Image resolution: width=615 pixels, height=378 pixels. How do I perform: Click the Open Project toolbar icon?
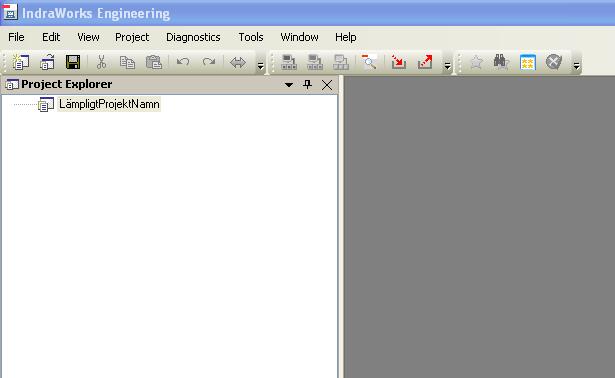(x=47, y=62)
